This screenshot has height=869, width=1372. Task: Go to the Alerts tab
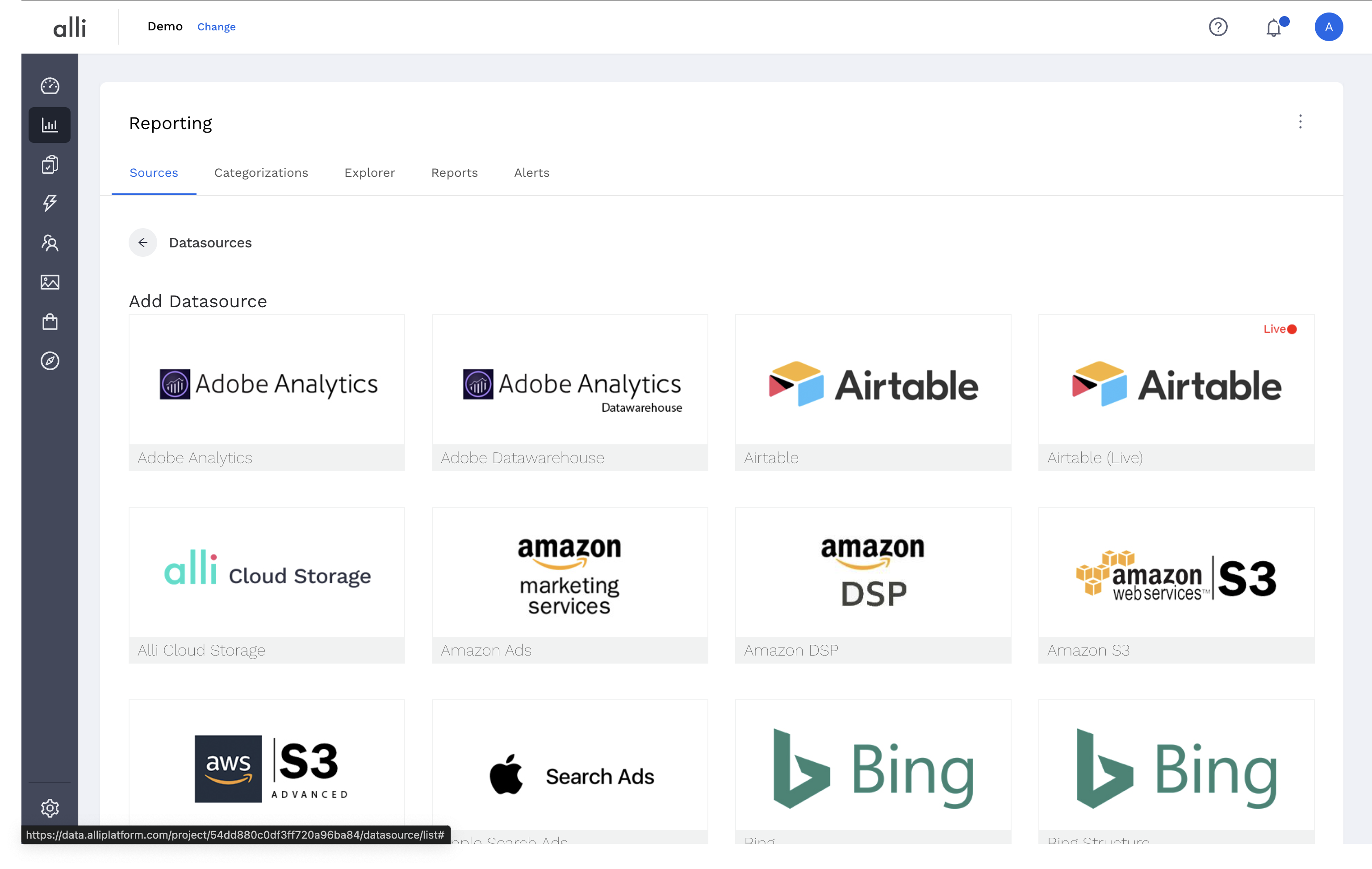(x=531, y=173)
